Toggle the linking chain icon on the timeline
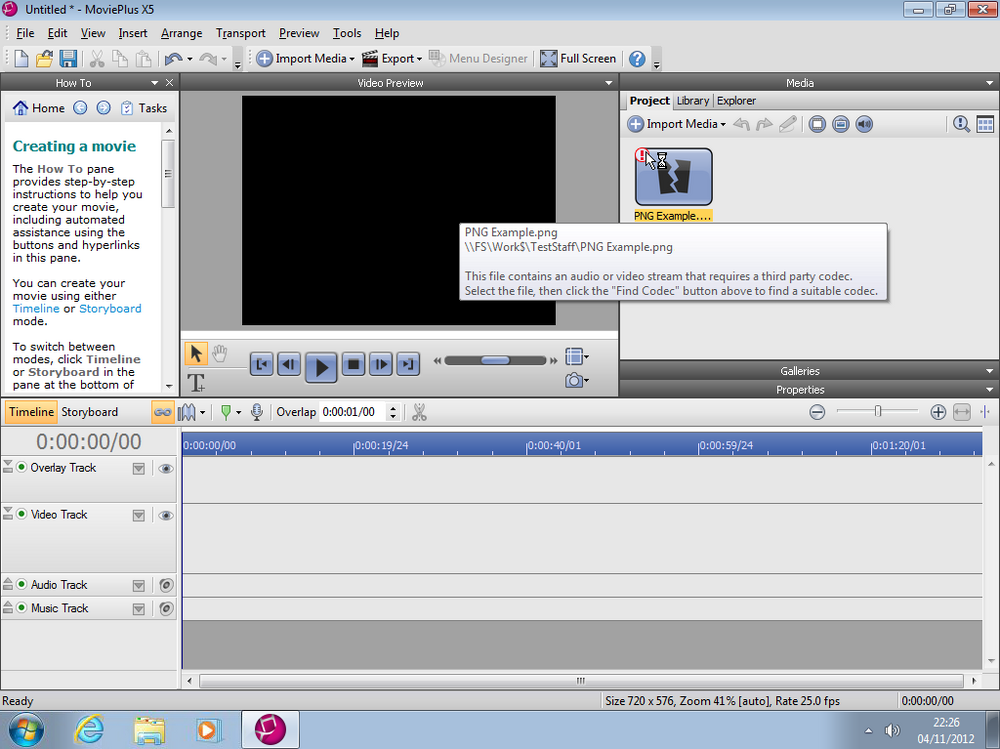The height and width of the screenshot is (749, 1000). 163,412
